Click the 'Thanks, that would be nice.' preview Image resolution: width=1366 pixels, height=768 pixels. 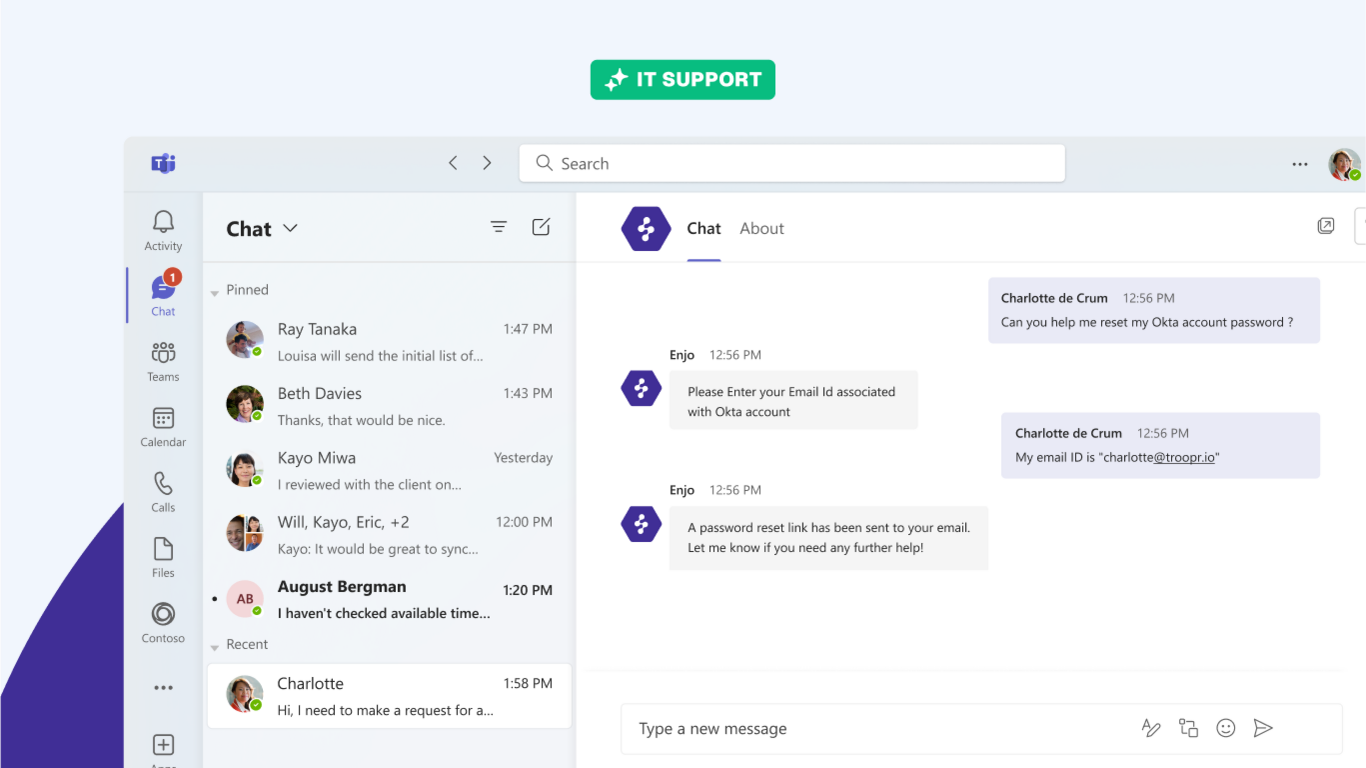point(361,420)
